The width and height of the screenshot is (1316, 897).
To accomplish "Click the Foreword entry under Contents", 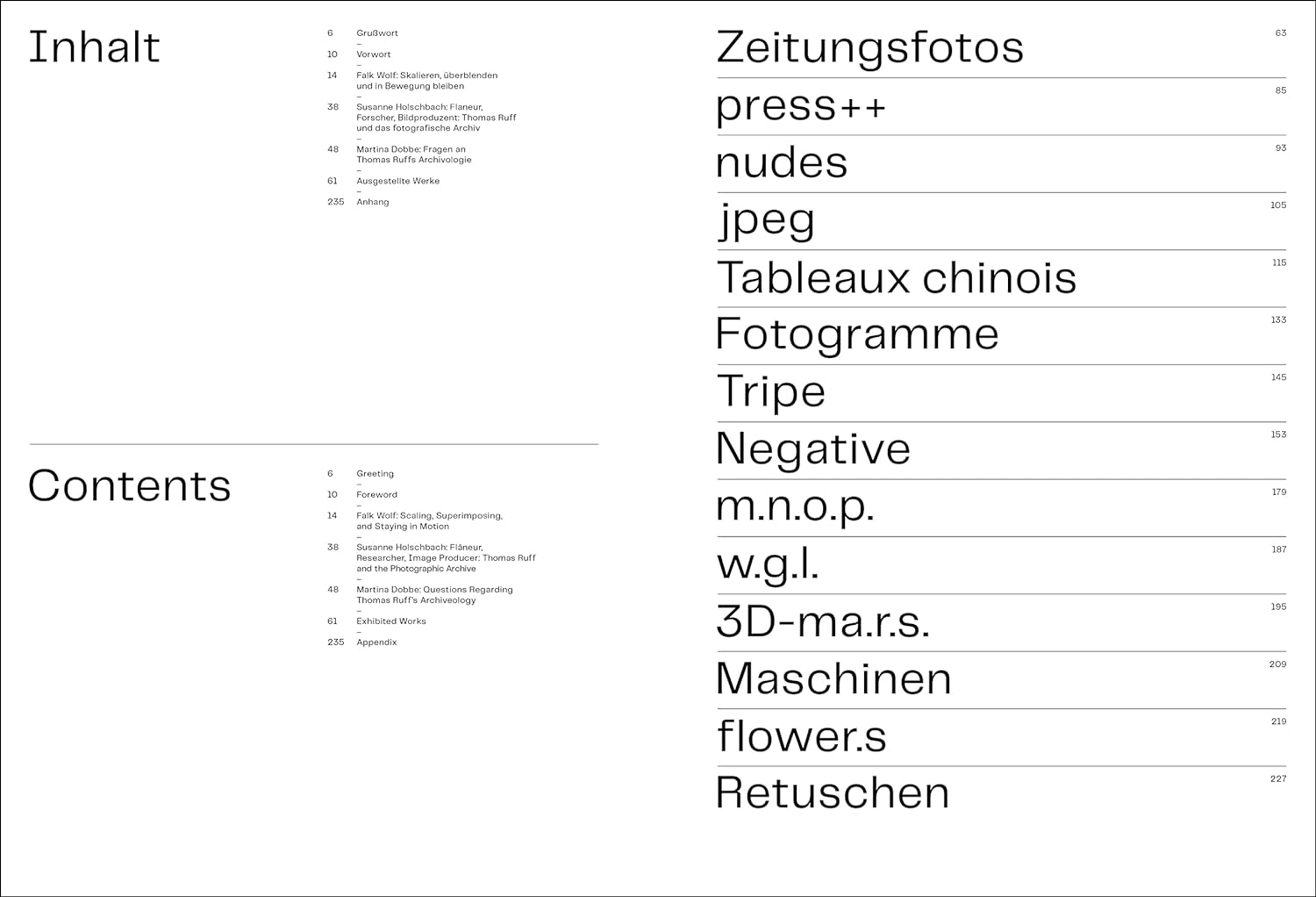I will point(377,495).
